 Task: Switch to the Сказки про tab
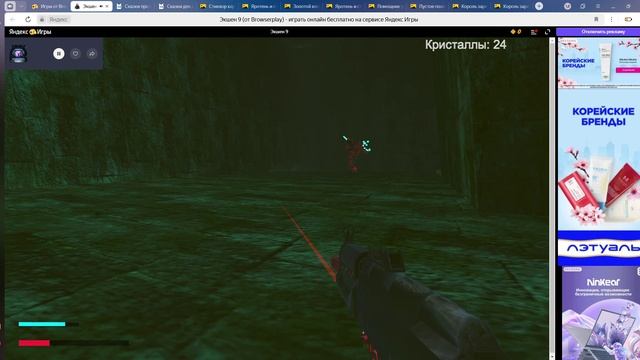click(133, 6)
